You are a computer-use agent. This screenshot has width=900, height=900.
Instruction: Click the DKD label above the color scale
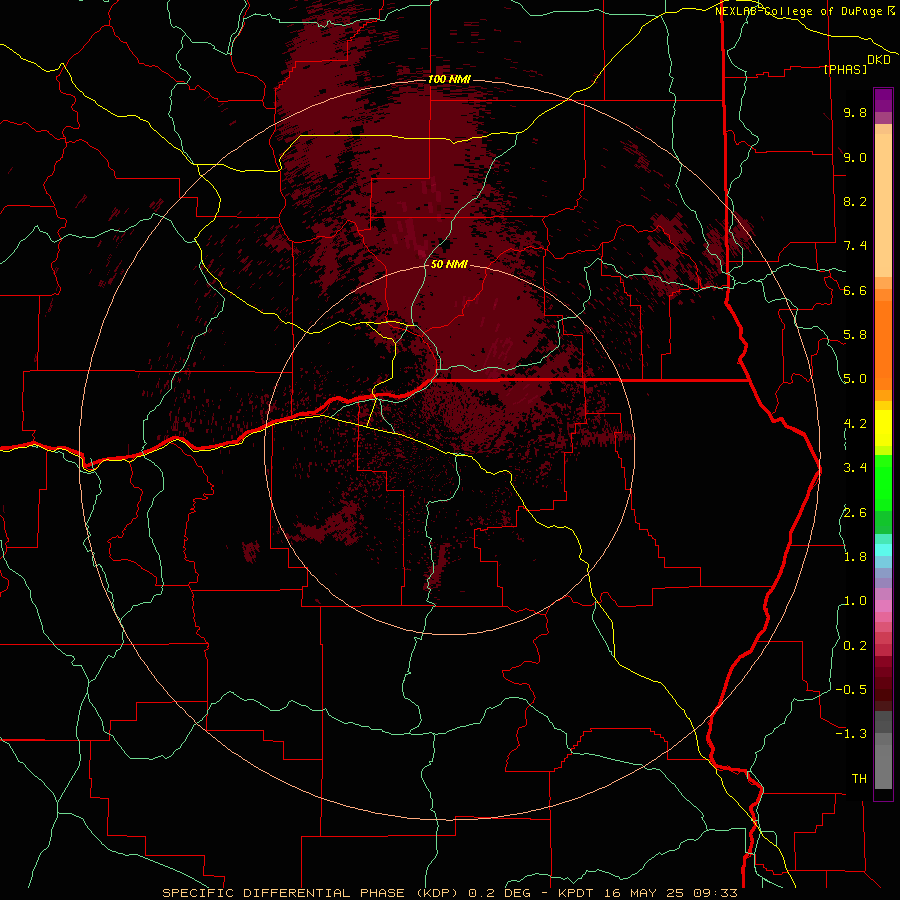pos(878,60)
